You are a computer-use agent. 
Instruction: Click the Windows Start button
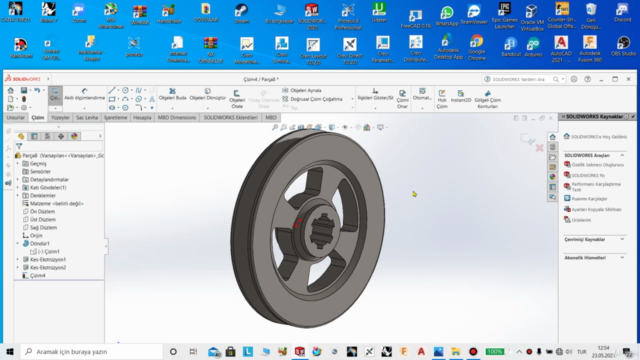pyautogui.click(x=10, y=351)
